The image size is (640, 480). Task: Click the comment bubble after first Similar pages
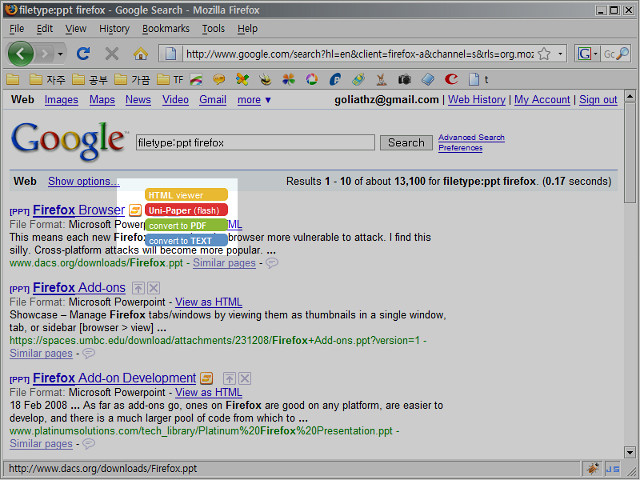click(272, 263)
